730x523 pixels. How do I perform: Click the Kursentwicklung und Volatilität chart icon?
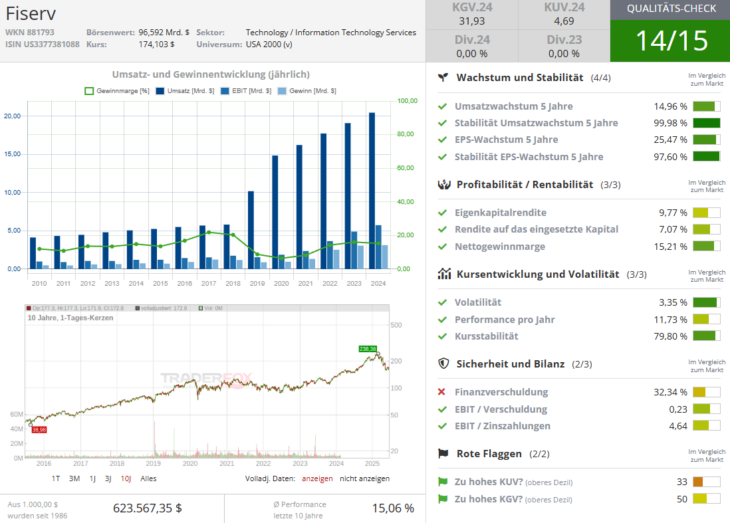click(x=444, y=274)
